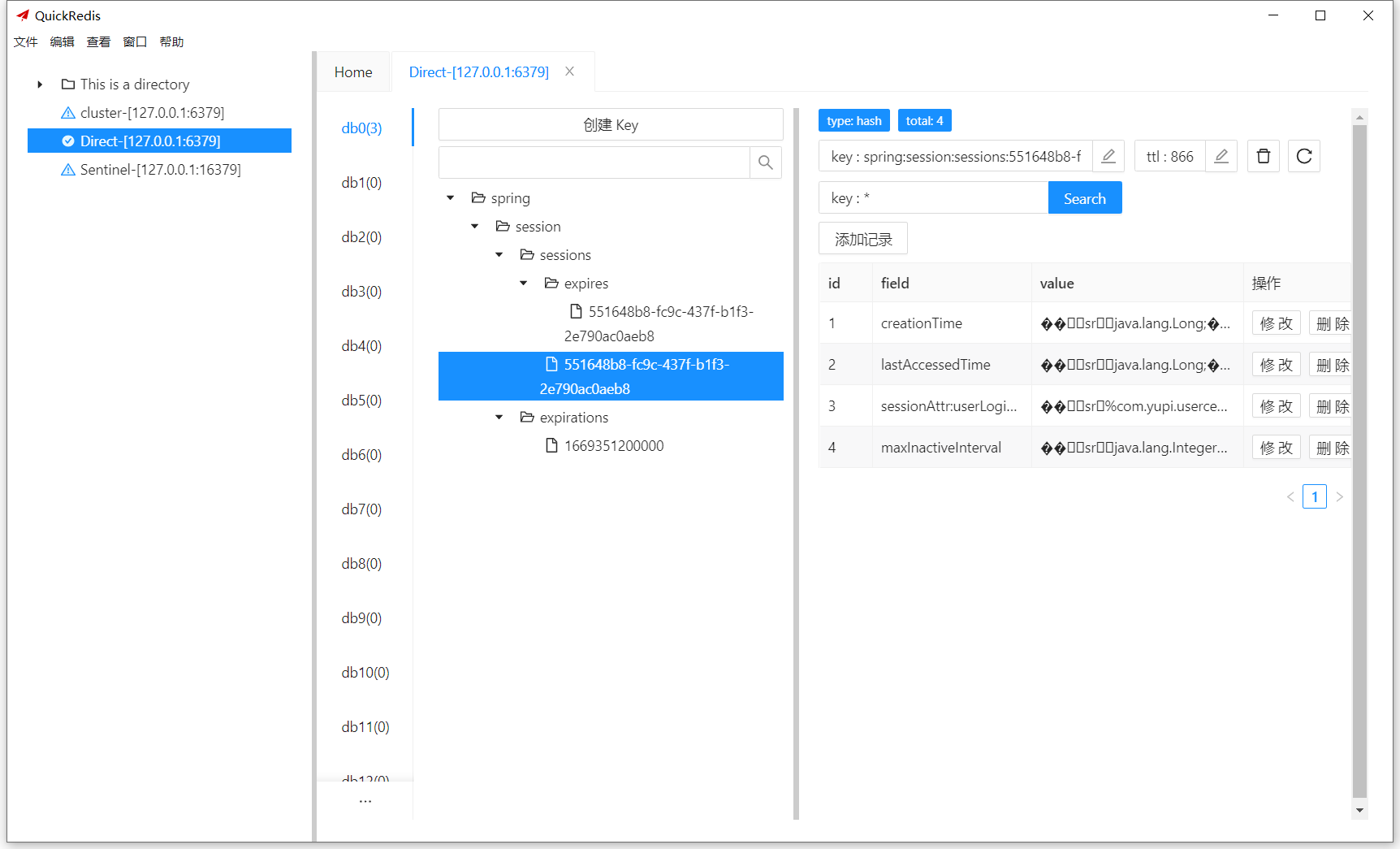Screen dimensions: 1400x849
Task: Collapse the expirations folder
Action: tap(499, 418)
